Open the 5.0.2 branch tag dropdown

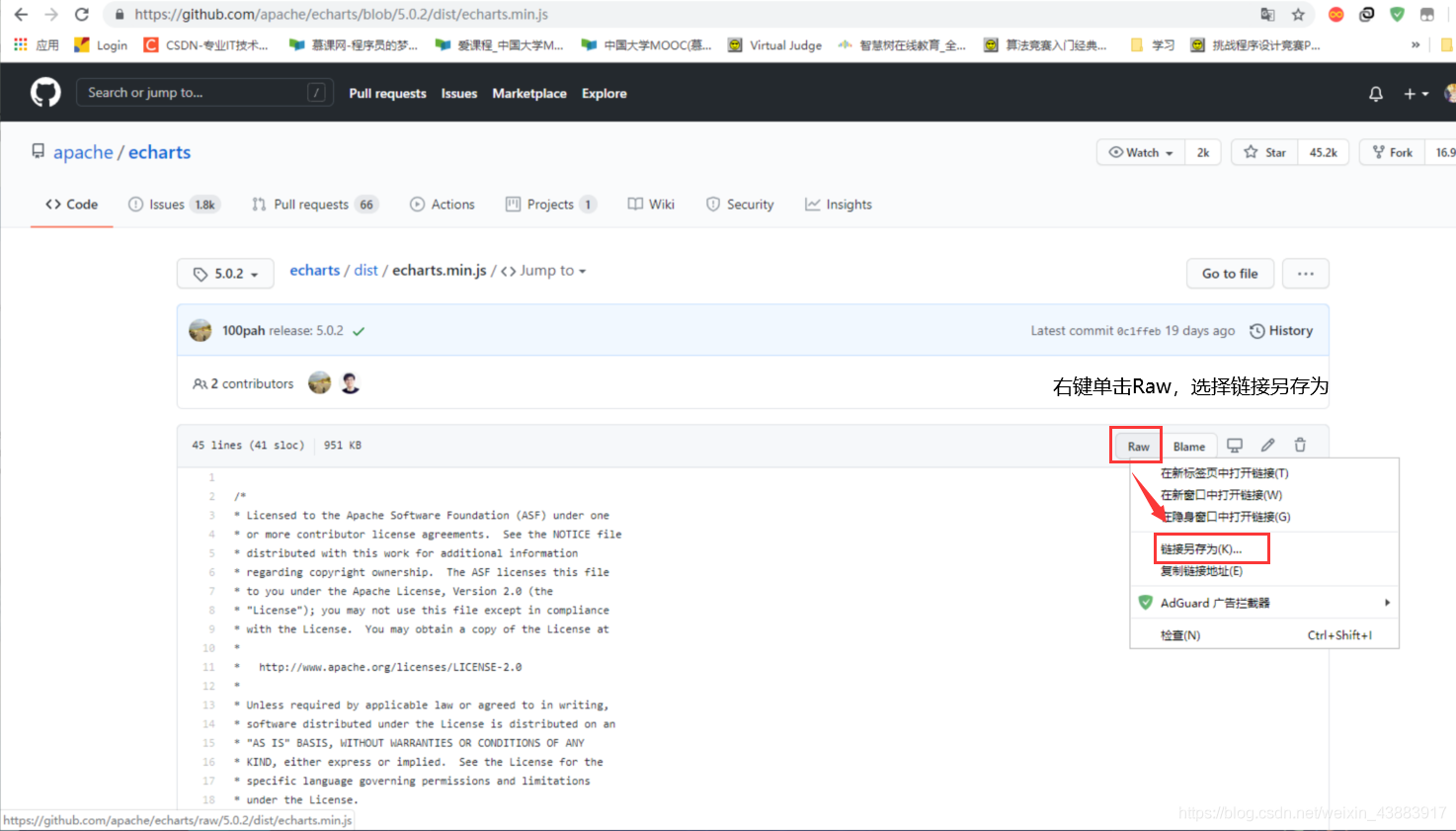tap(224, 273)
